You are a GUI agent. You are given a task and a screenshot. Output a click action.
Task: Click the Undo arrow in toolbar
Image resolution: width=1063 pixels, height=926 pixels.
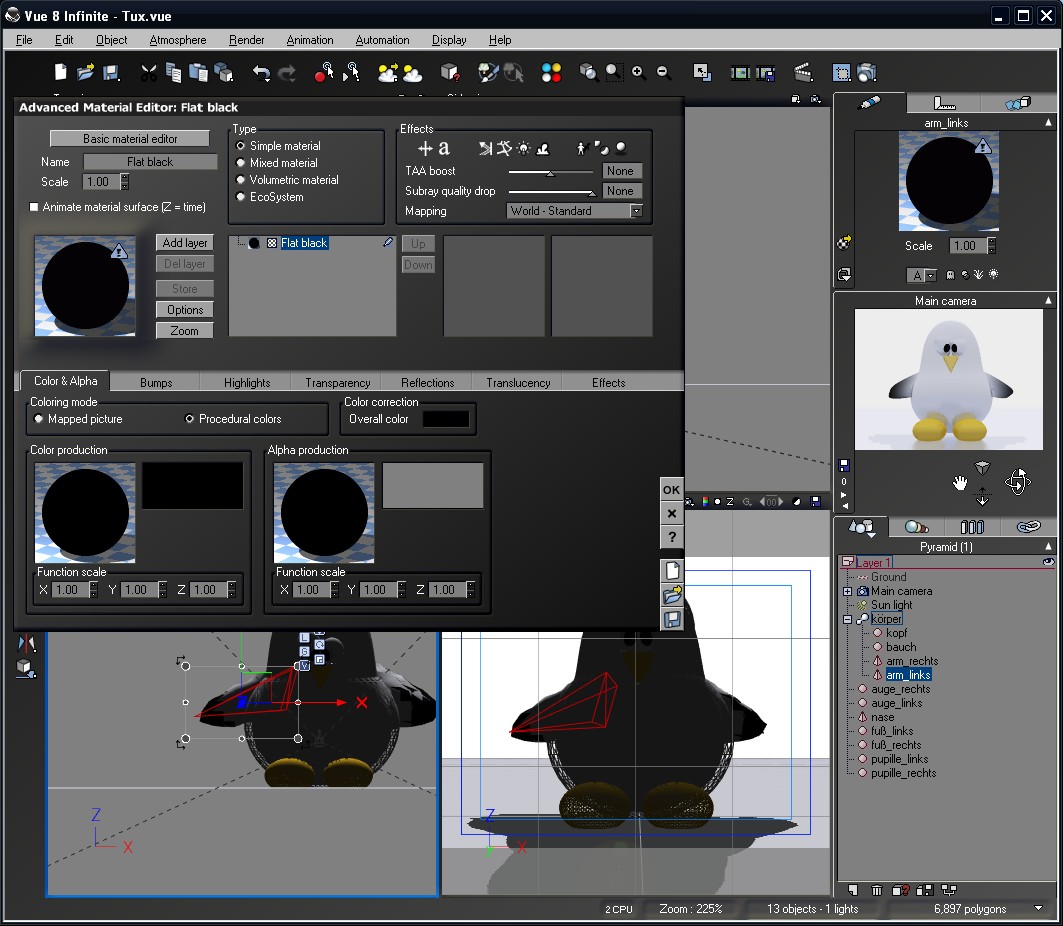pos(261,73)
